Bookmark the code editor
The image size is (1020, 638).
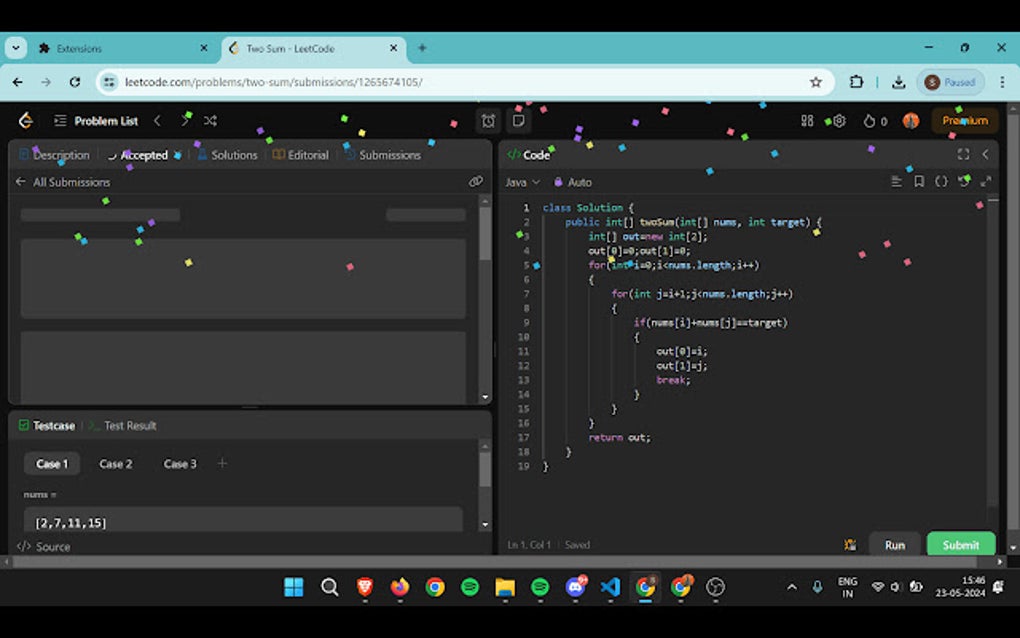[917, 182]
